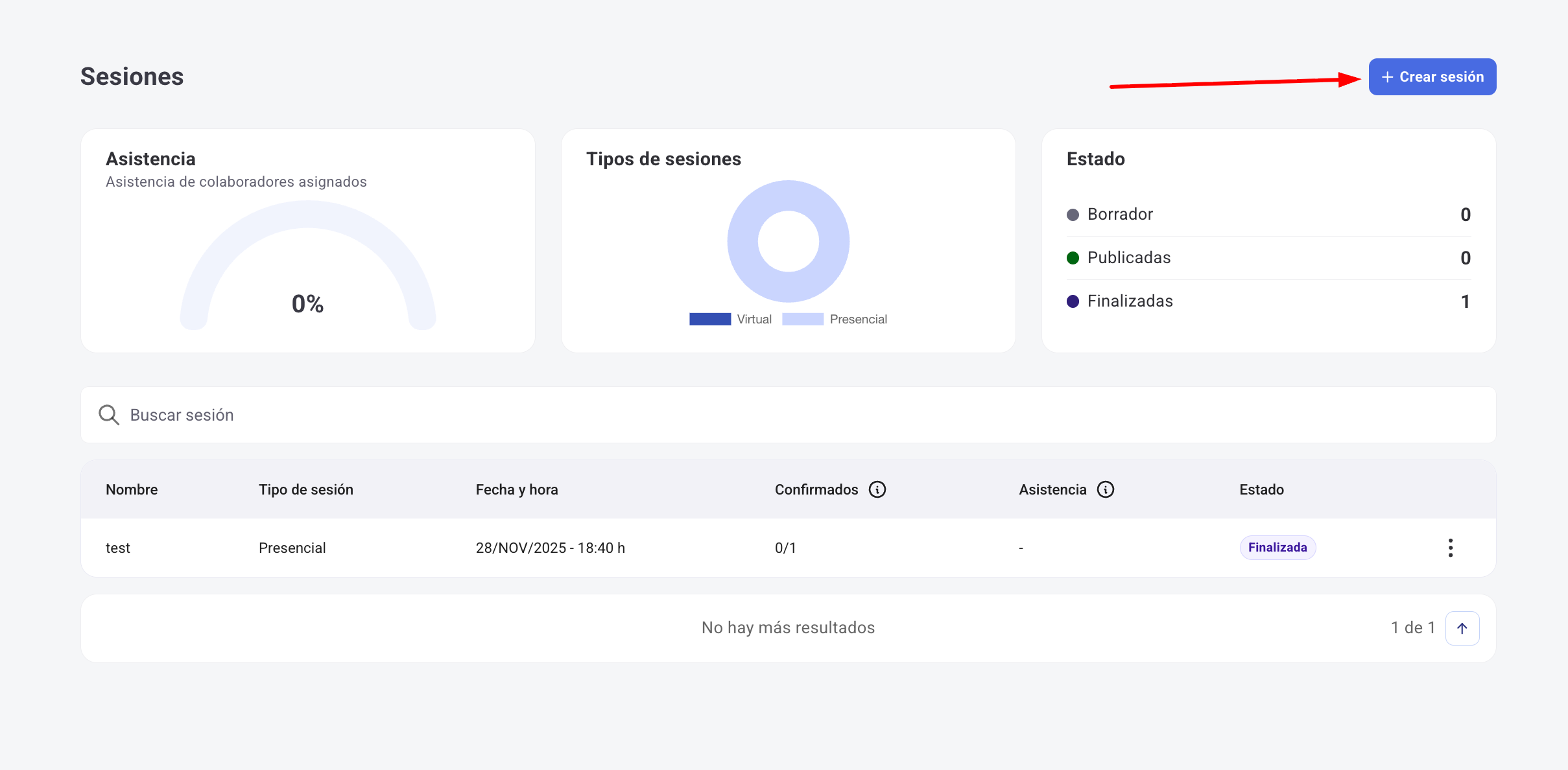Viewport: 1568px width, 770px height.
Task: Click the Borrador status gray dot
Action: 1073,215
